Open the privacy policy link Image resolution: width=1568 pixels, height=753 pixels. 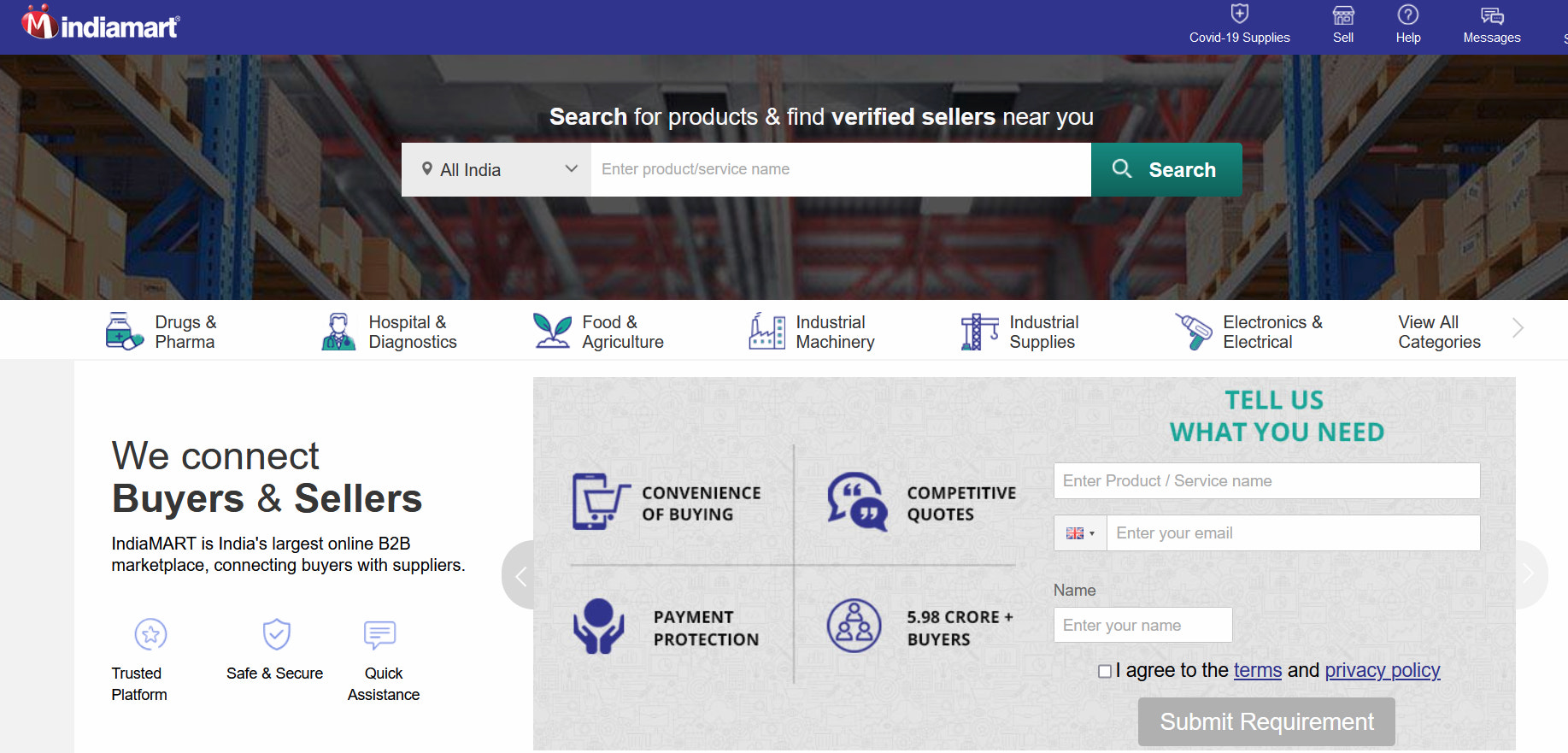pos(1382,670)
